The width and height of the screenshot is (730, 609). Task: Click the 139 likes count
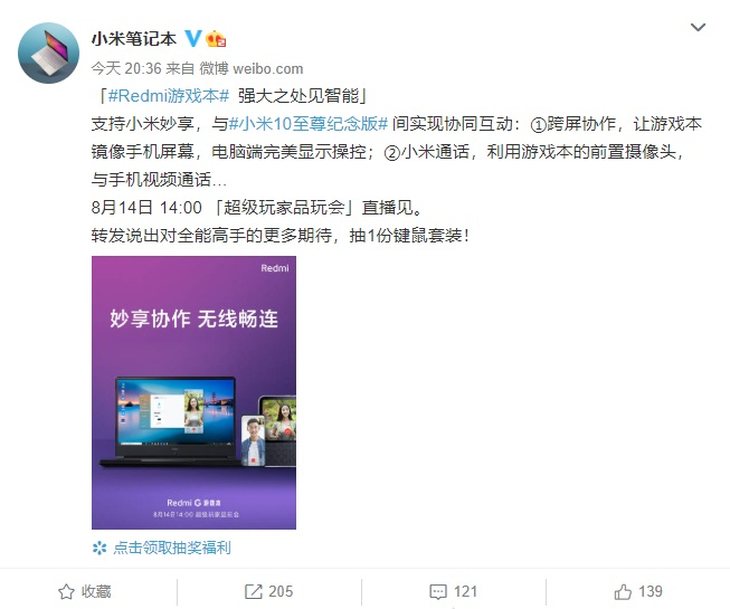click(x=650, y=592)
